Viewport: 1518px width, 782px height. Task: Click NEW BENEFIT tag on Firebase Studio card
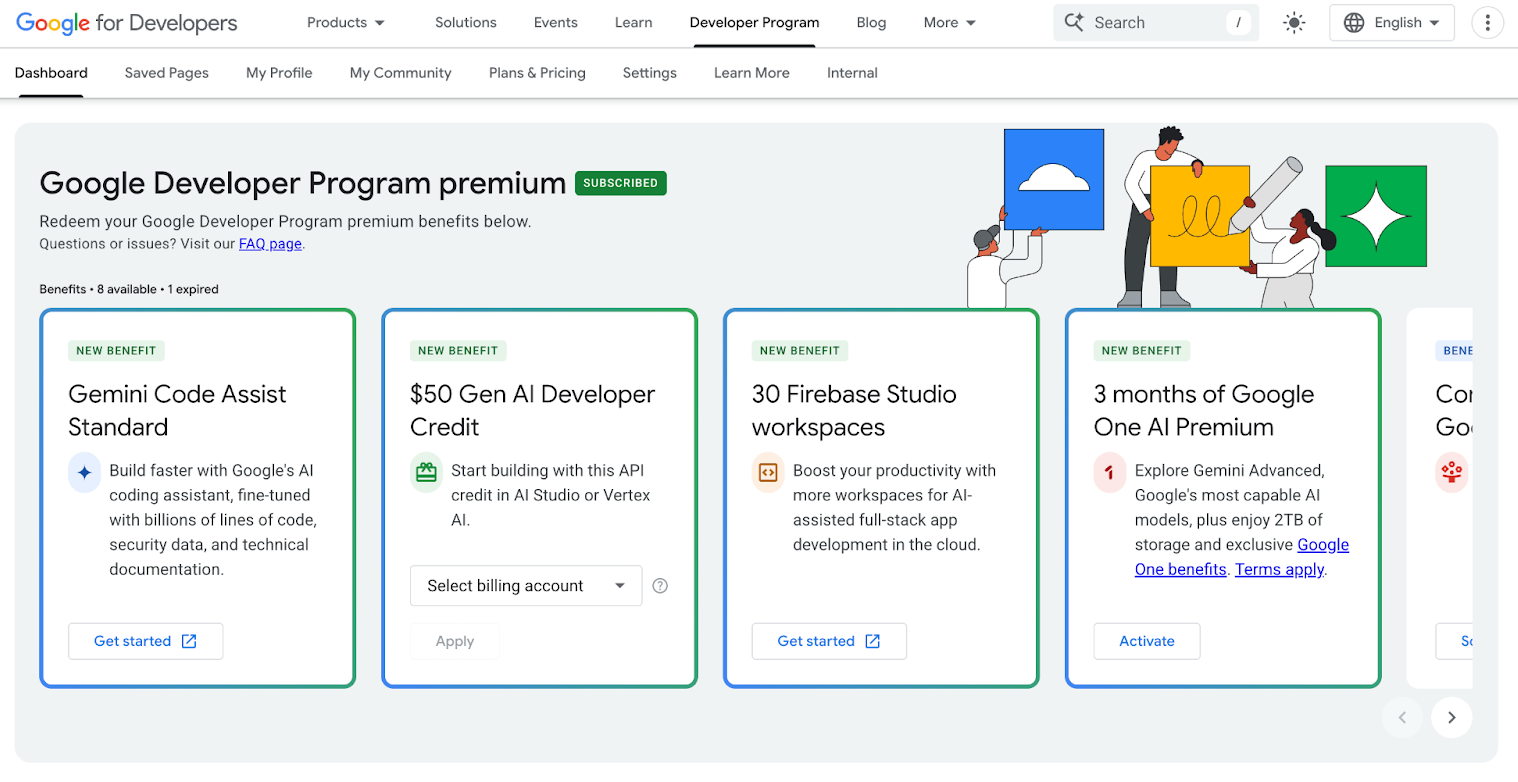[x=800, y=351]
